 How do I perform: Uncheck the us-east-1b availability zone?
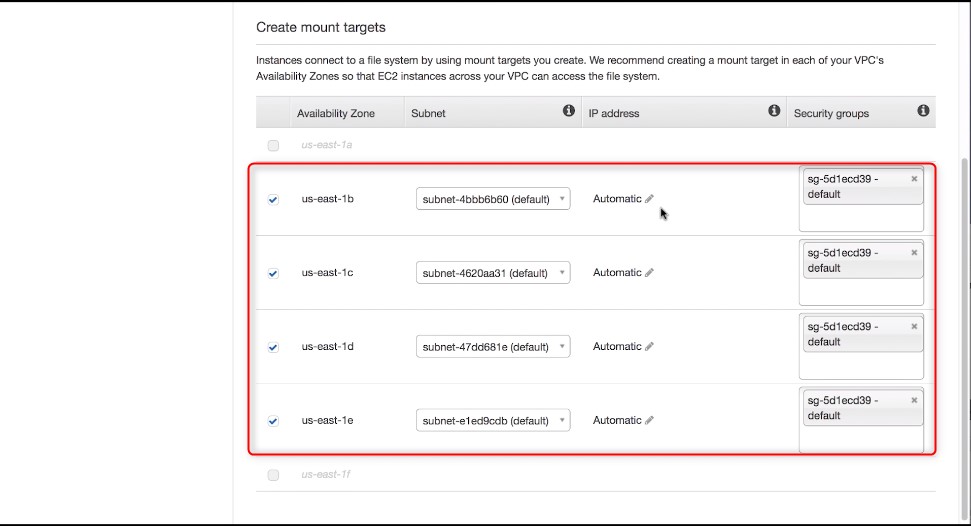273,199
